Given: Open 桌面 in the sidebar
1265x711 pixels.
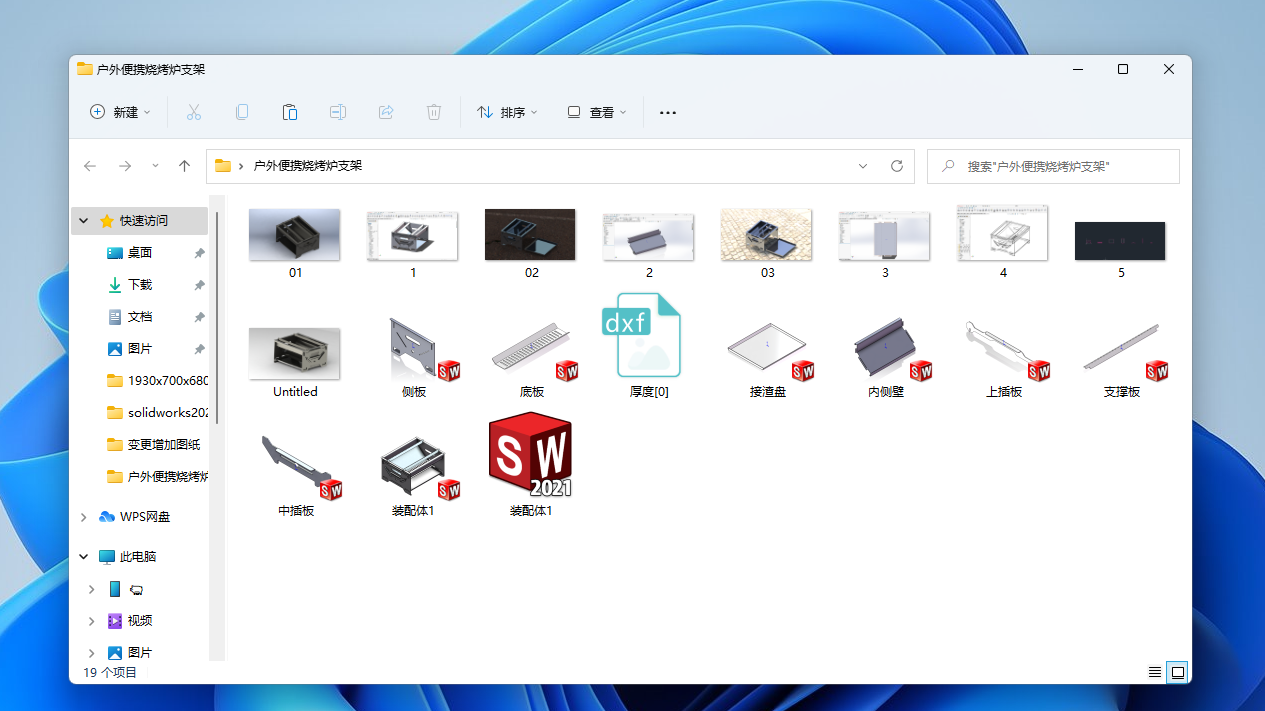Looking at the screenshot, I should (x=139, y=253).
